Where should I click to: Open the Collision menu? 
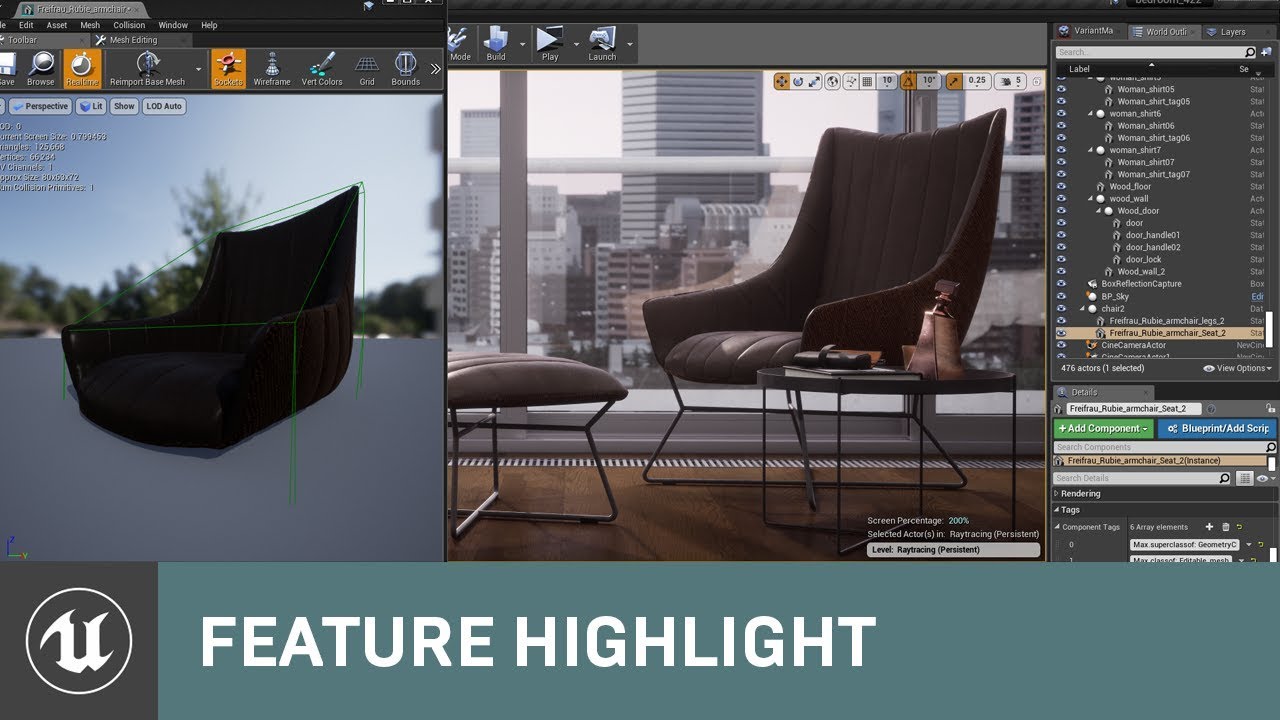pyautogui.click(x=129, y=25)
